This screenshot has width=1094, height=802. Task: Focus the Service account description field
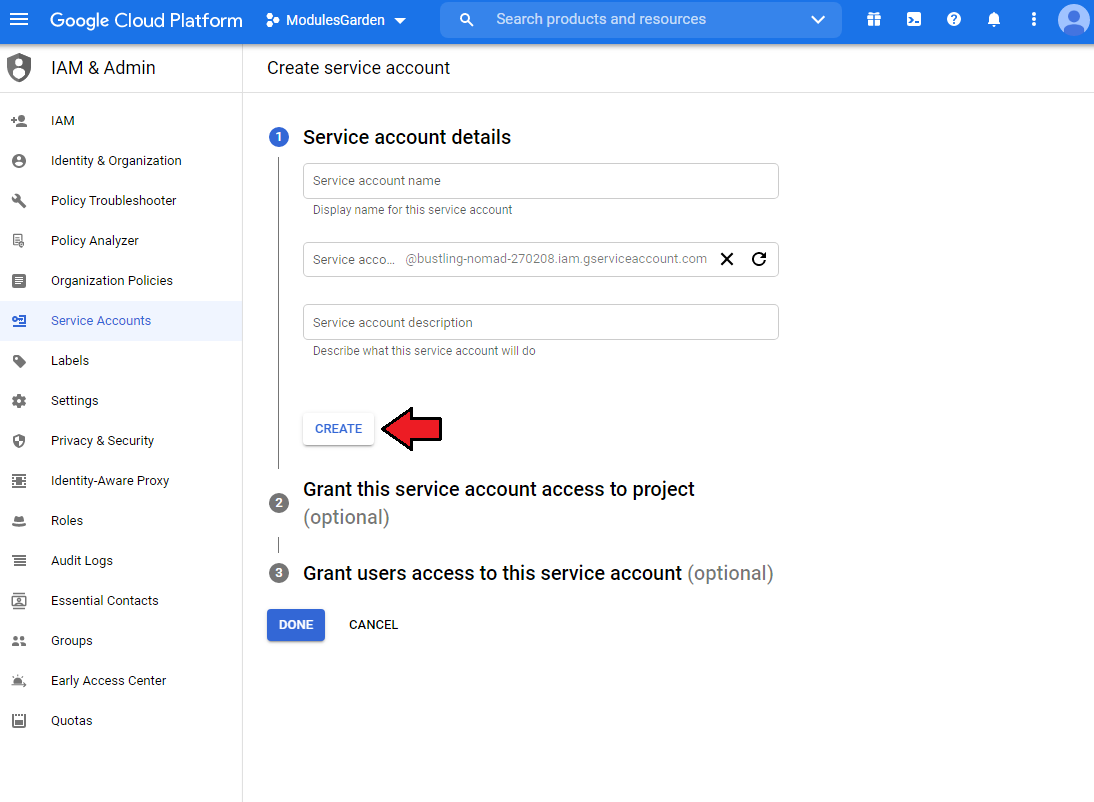[x=541, y=322]
